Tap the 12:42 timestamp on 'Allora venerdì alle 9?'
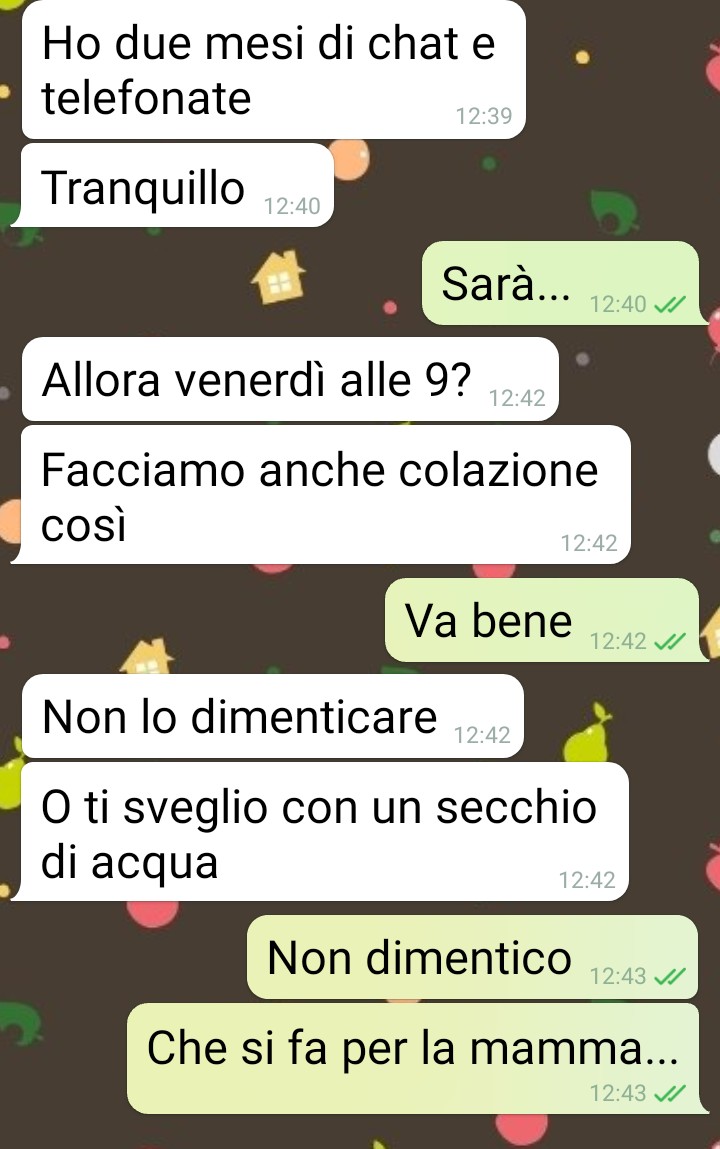The width and height of the screenshot is (720, 1149). [x=517, y=398]
